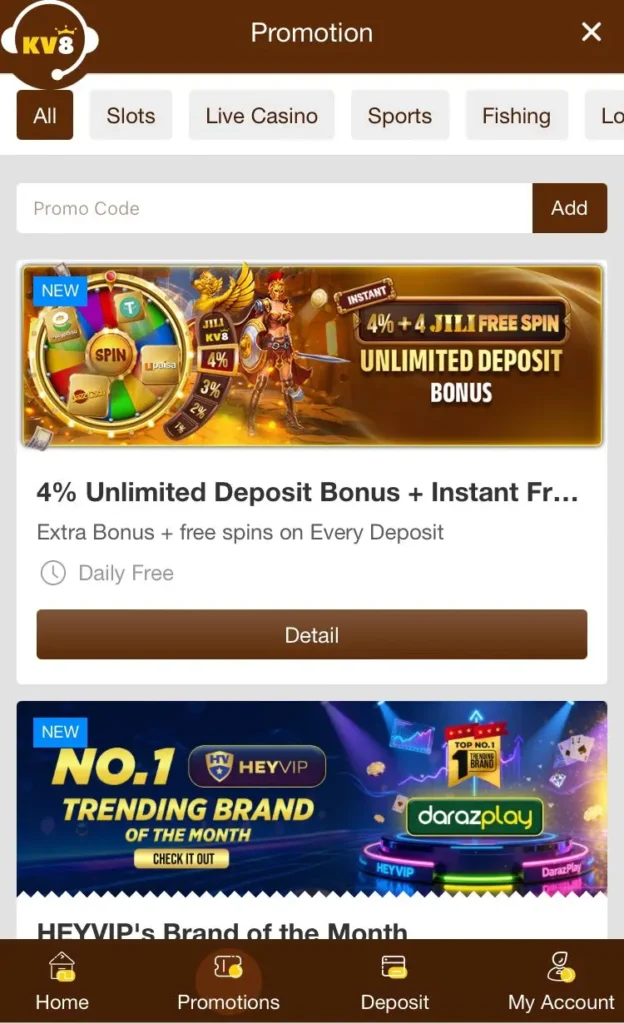Select the Fishing category tab
Screen dimensions: 624x1024
(x=516, y=116)
